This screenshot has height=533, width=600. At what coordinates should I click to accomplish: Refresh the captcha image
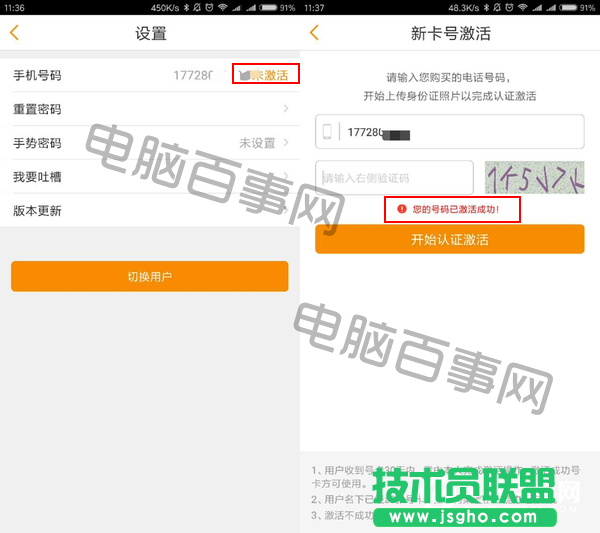[535, 178]
